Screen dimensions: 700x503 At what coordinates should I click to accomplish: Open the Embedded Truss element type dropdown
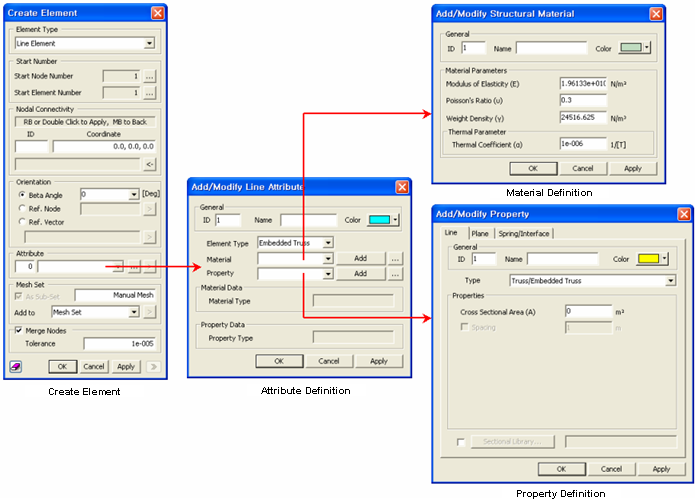(x=327, y=242)
